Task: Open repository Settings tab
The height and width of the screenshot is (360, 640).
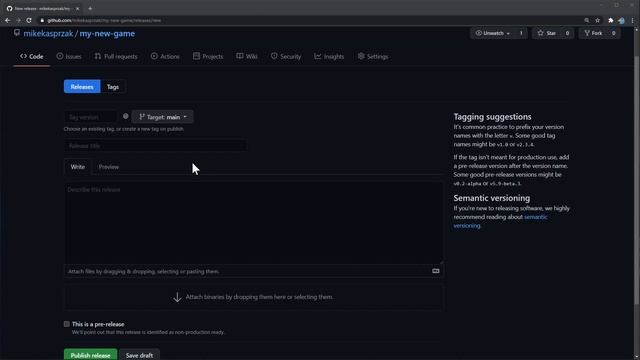Action: point(373,56)
